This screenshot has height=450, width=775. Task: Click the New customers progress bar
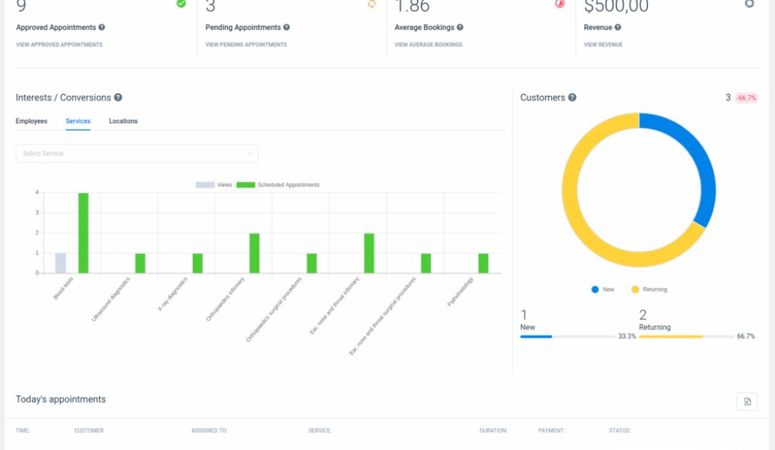567,337
